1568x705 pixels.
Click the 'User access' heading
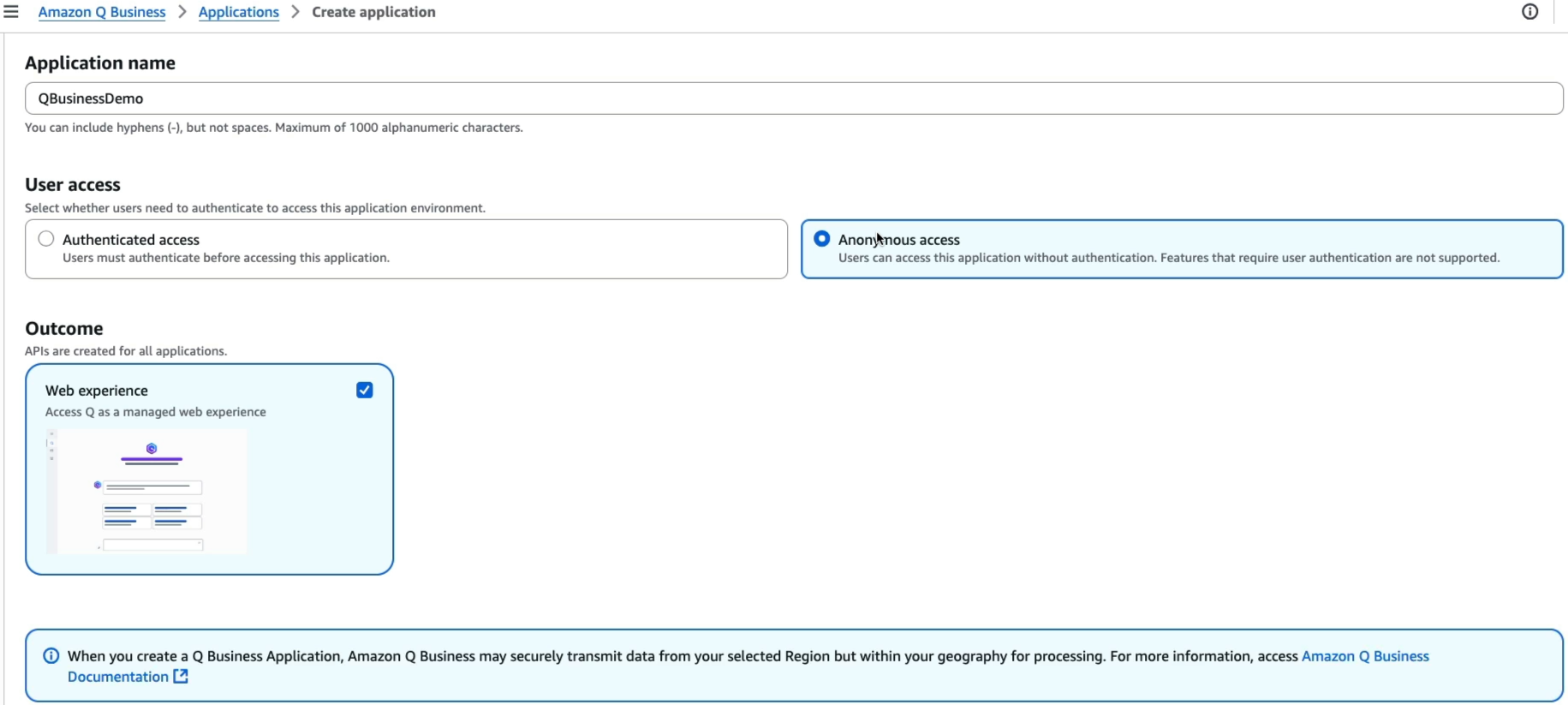pyautogui.click(x=73, y=184)
